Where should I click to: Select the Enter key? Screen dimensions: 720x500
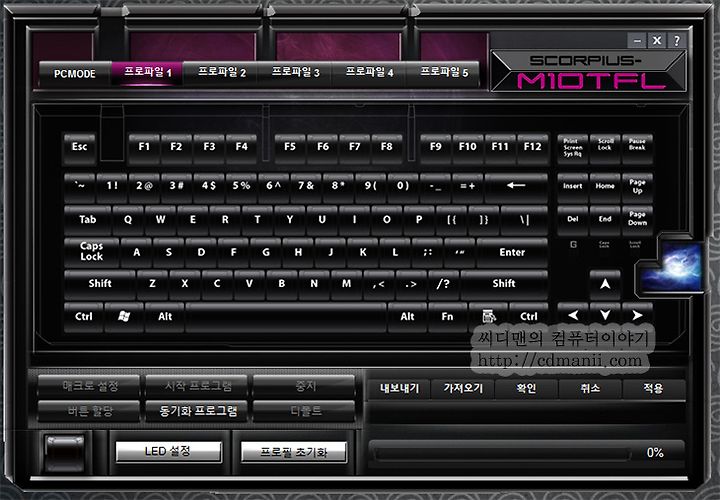pyautogui.click(x=512, y=252)
